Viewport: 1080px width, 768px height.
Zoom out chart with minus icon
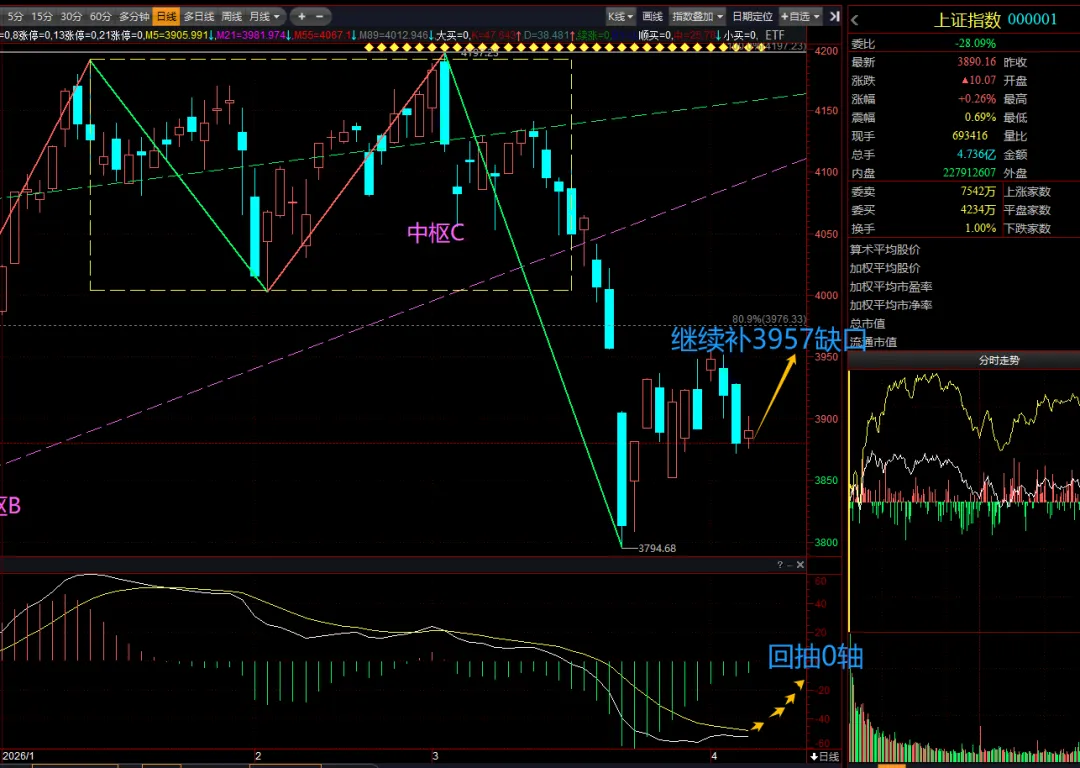320,16
